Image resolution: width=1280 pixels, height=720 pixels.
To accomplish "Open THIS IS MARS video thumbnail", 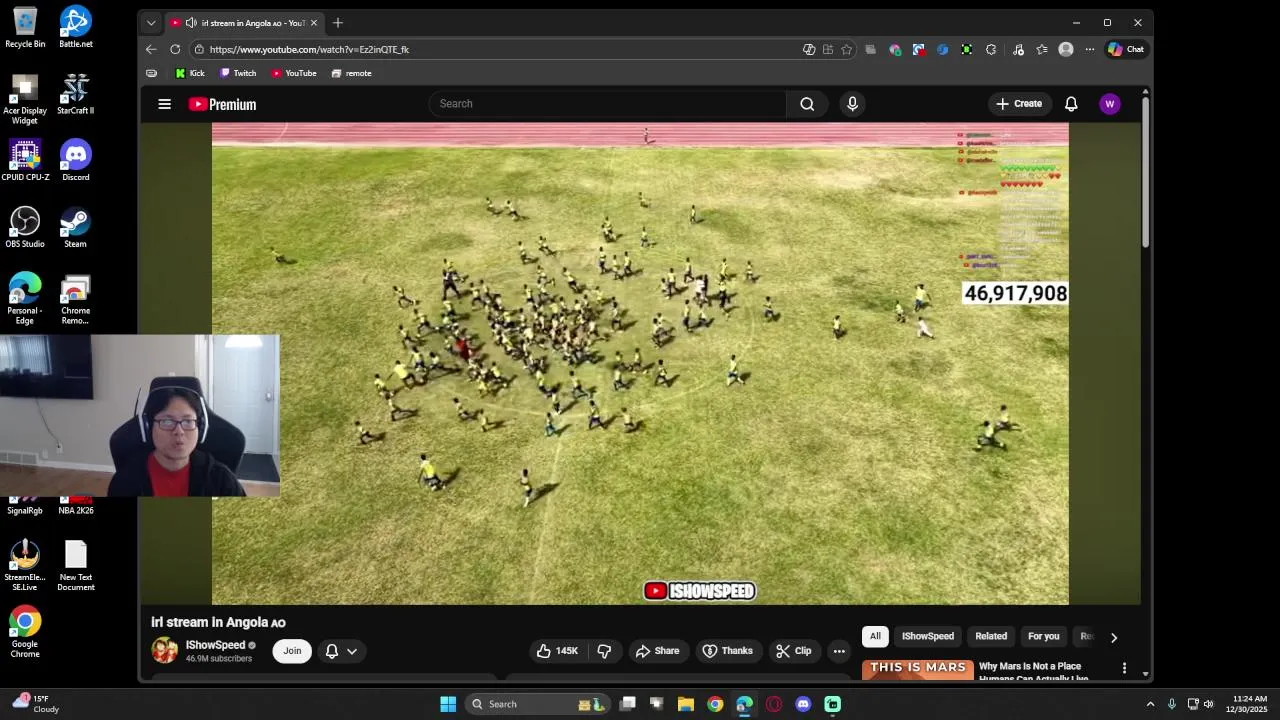I will (918, 670).
